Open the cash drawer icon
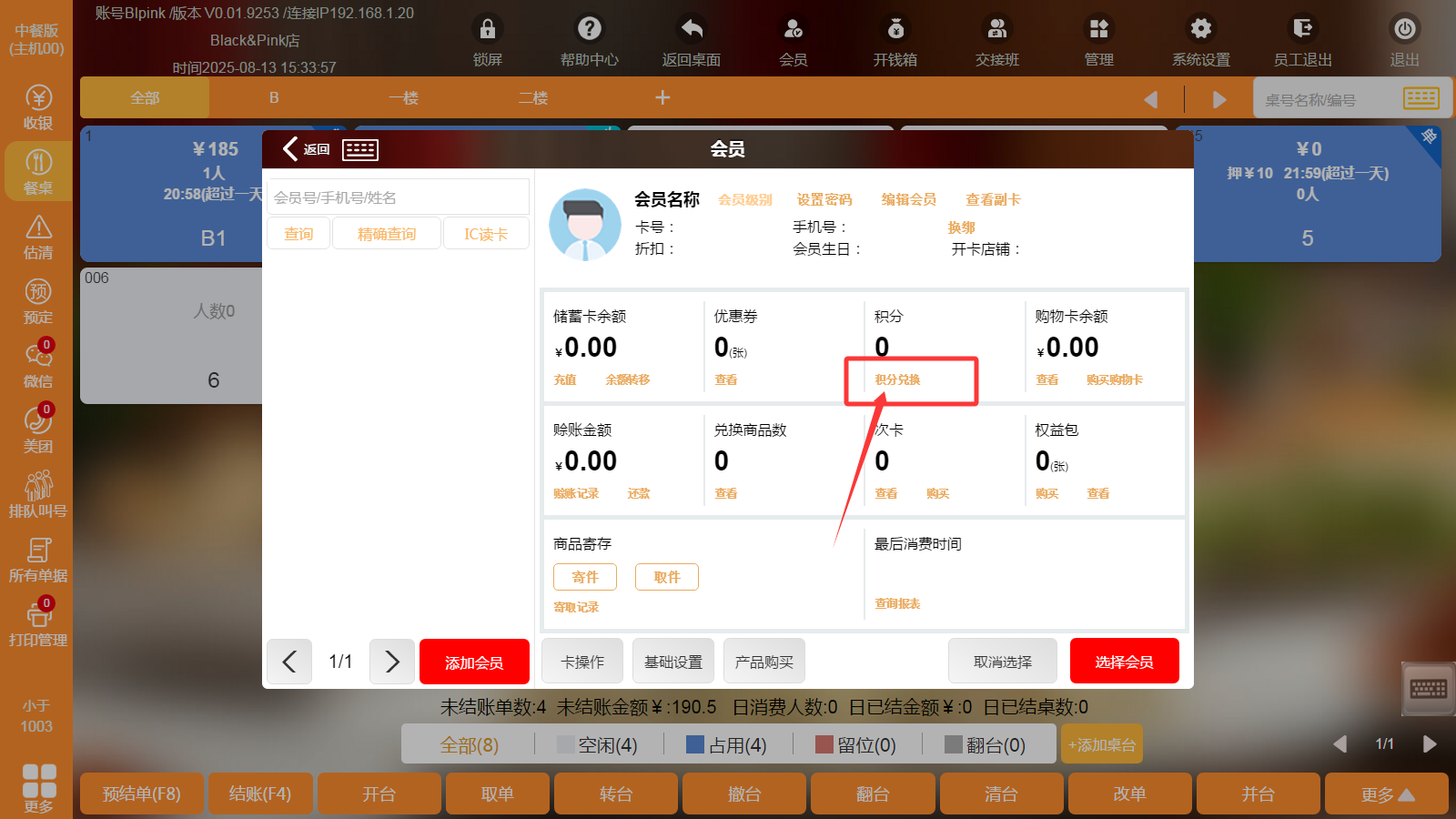 click(895, 30)
